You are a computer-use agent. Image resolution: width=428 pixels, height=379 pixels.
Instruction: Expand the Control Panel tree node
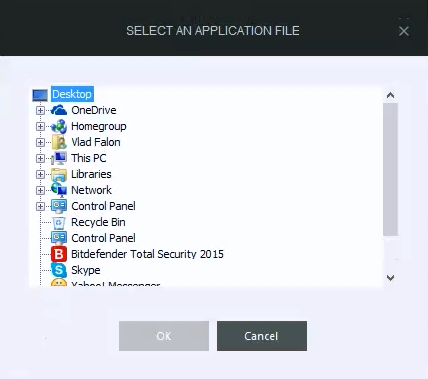click(40, 206)
